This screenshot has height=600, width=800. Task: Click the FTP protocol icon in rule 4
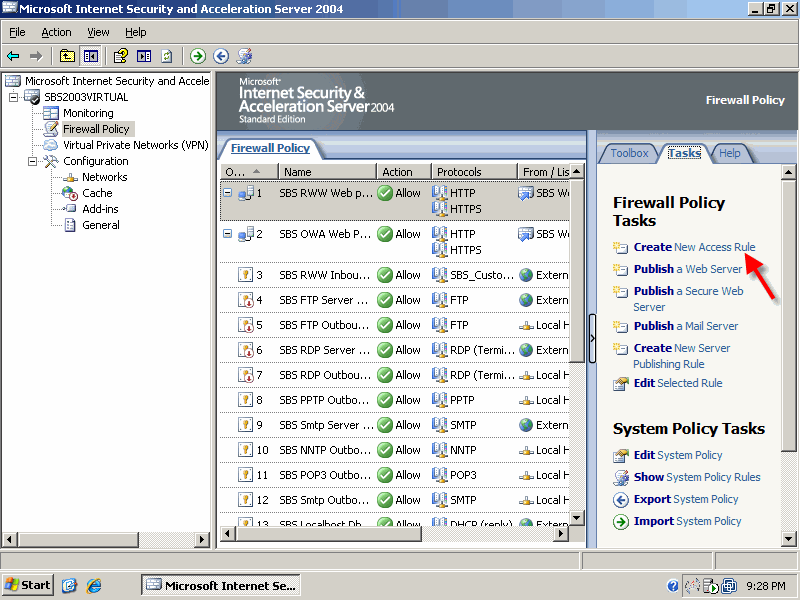pyautogui.click(x=439, y=299)
